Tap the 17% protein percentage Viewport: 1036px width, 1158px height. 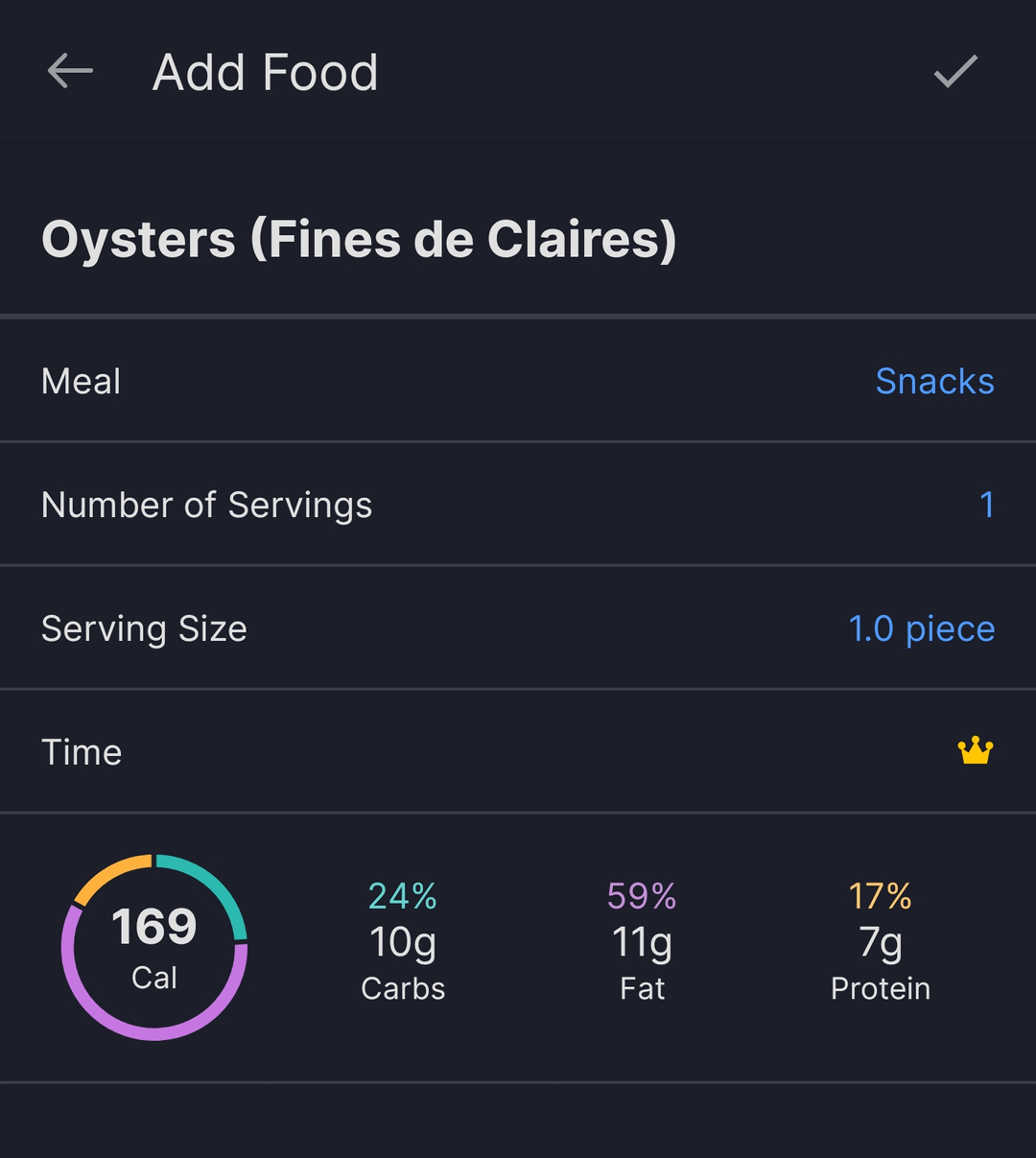coord(880,896)
